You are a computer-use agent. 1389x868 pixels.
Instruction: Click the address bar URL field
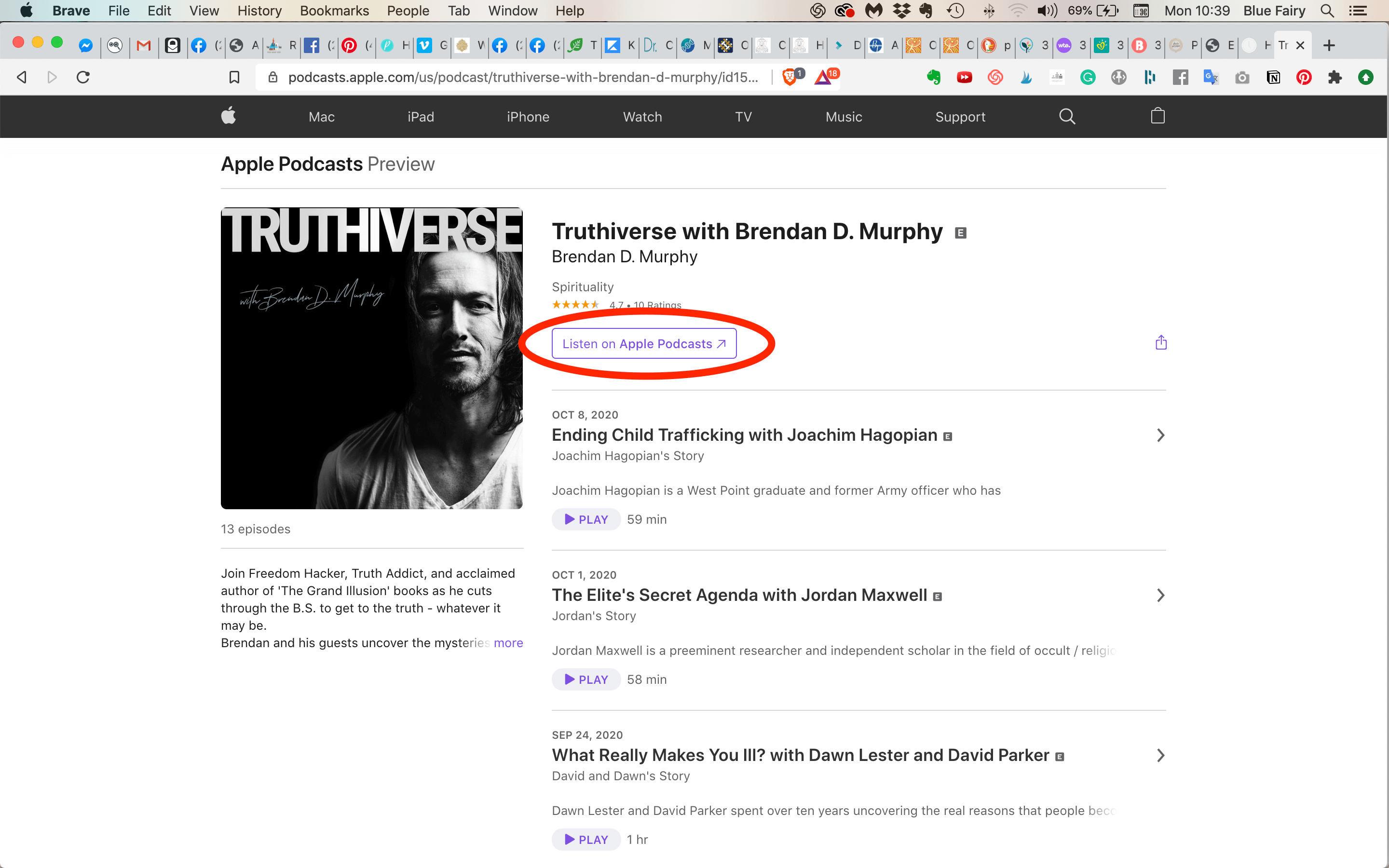[x=523, y=77]
